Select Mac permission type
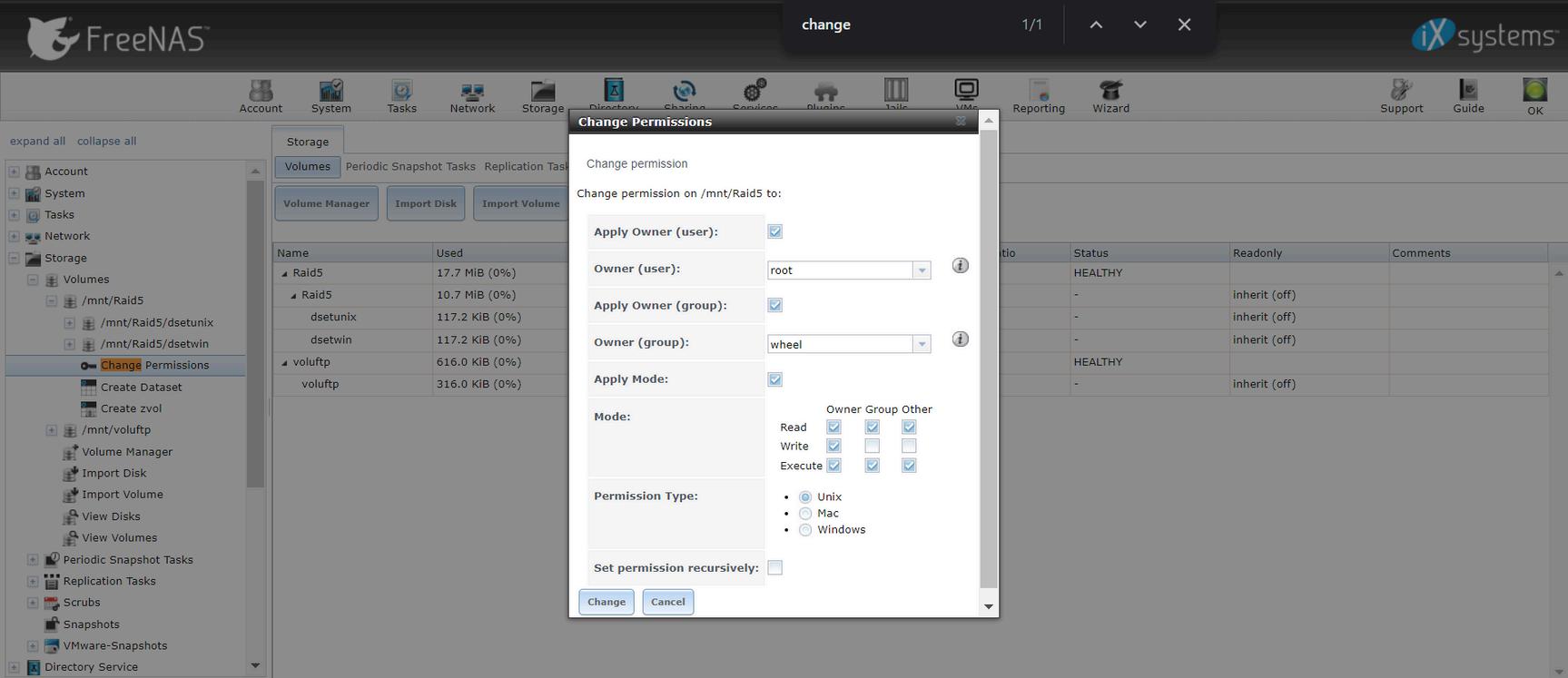The width and height of the screenshot is (1568, 678). coord(805,514)
